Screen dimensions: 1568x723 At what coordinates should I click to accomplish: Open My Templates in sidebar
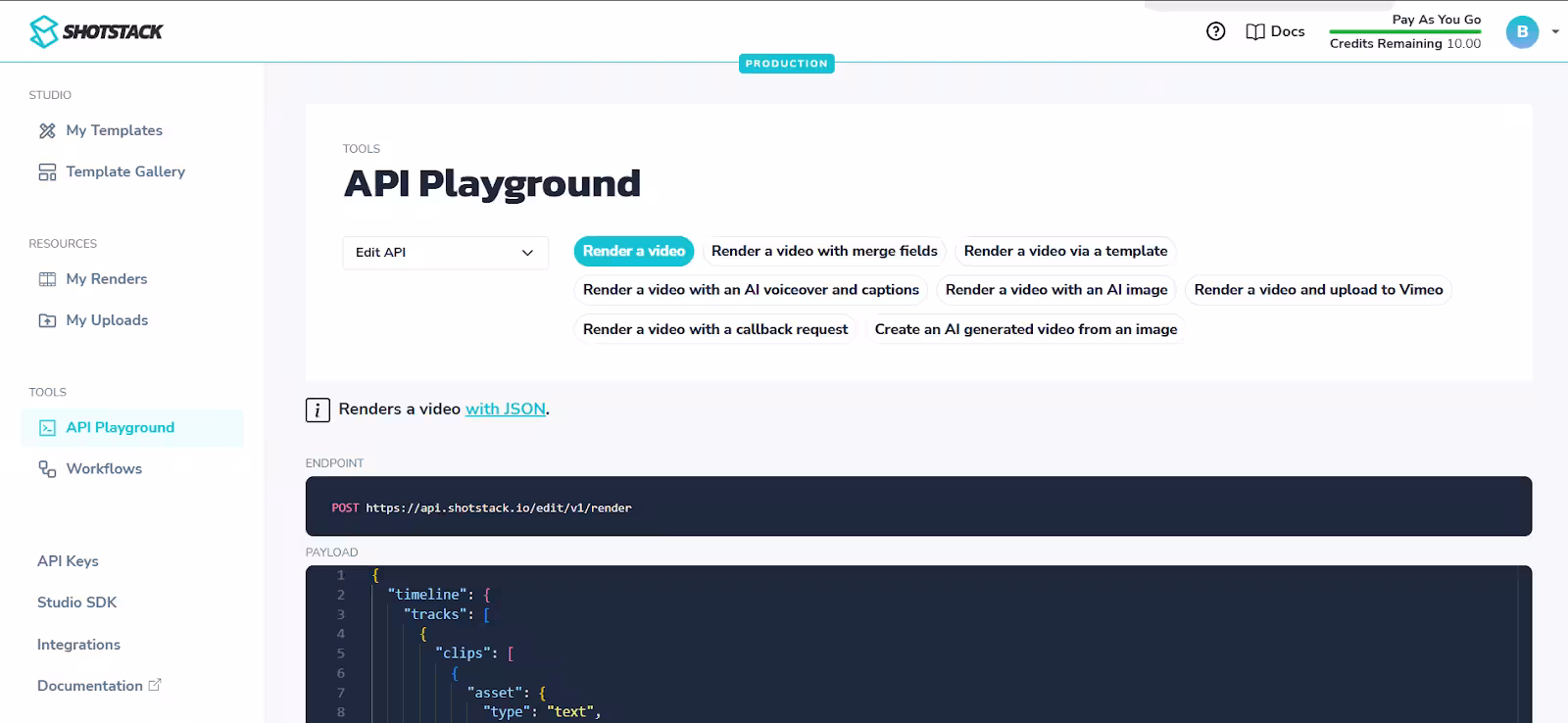pyautogui.click(x=114, y=130)
